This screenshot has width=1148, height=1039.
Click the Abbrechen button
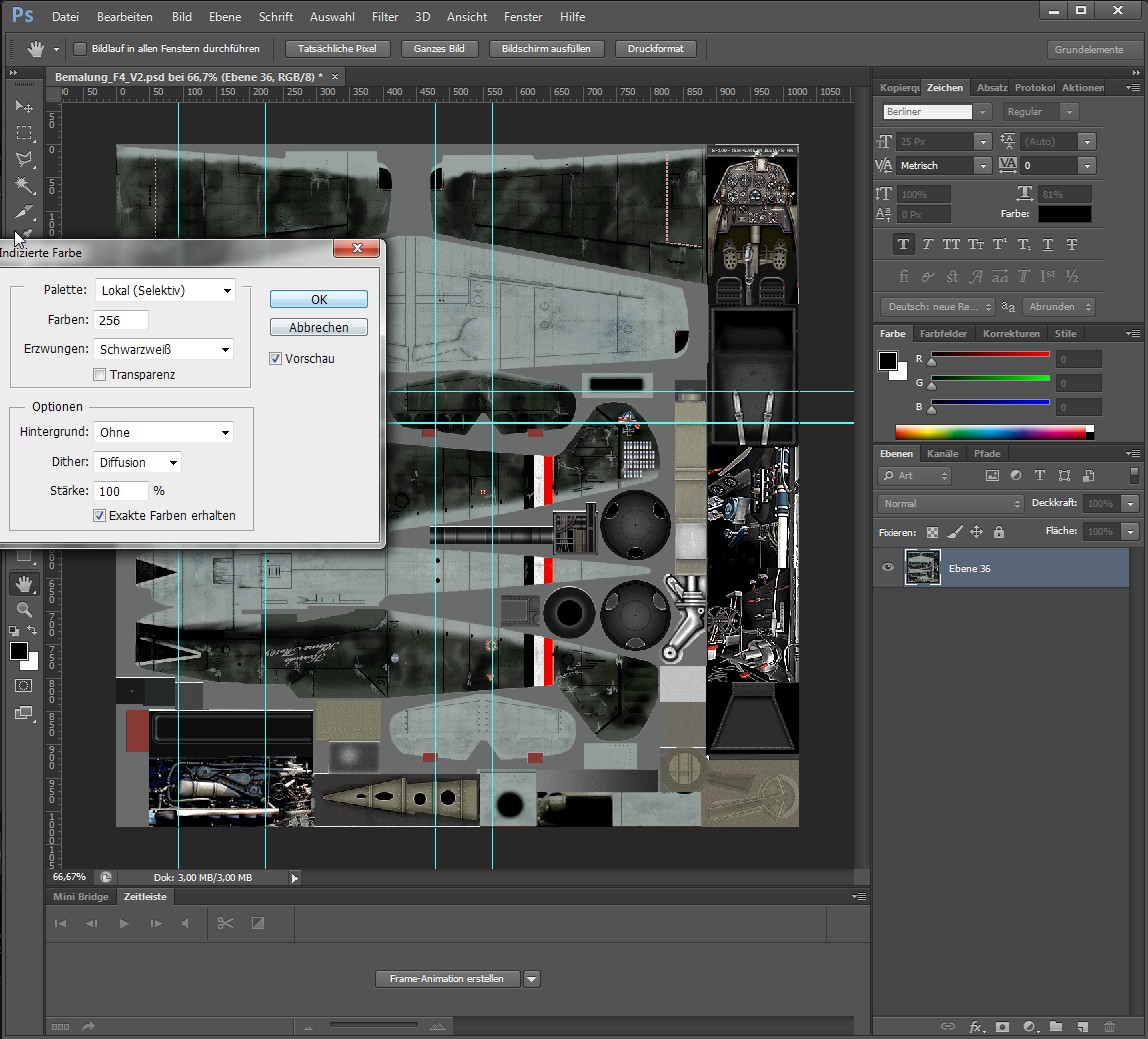click(319, 327)
